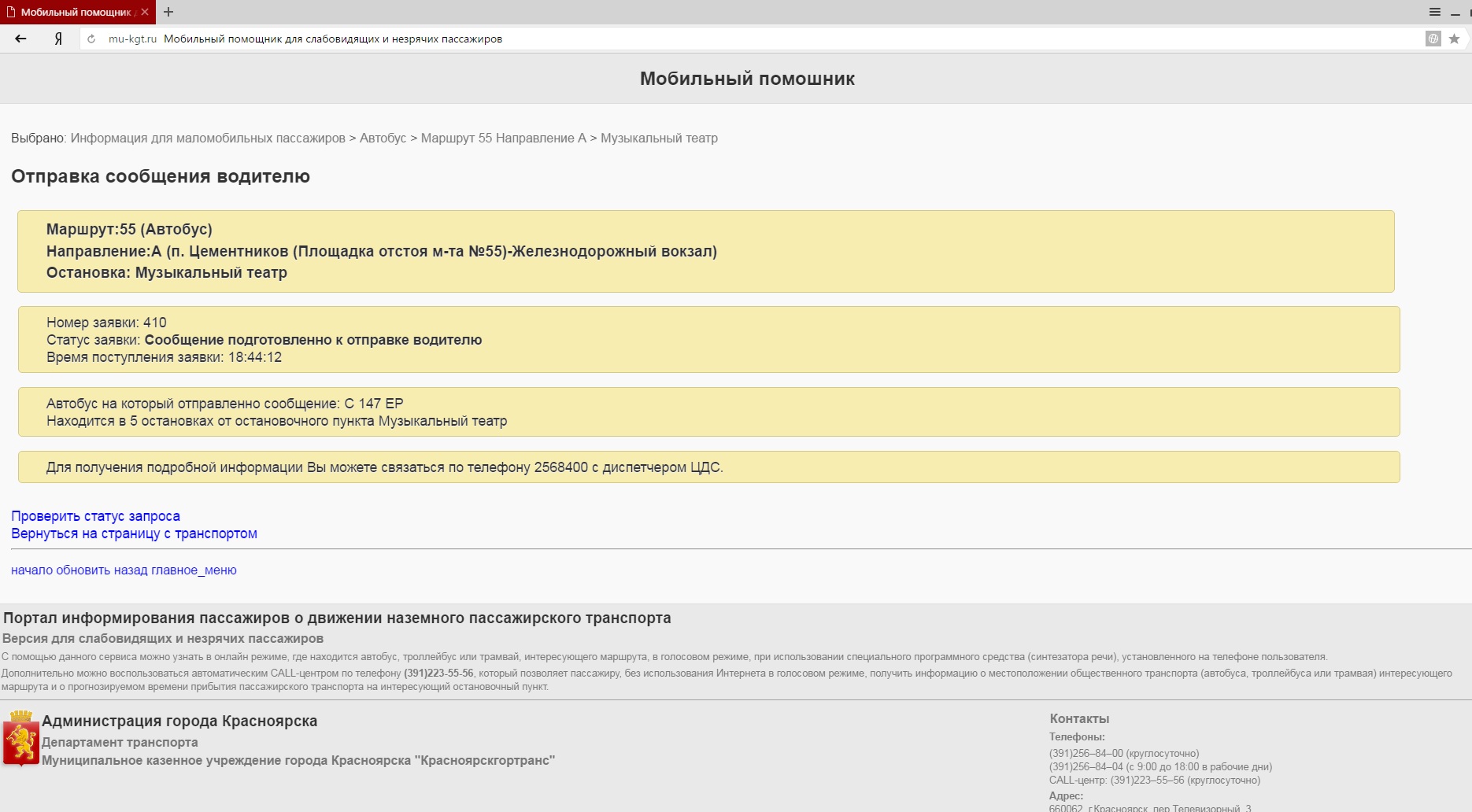Viewport: 1472px width, 812px height.
Task: Click the обновить link at bottom
Action: coord(83,570)
